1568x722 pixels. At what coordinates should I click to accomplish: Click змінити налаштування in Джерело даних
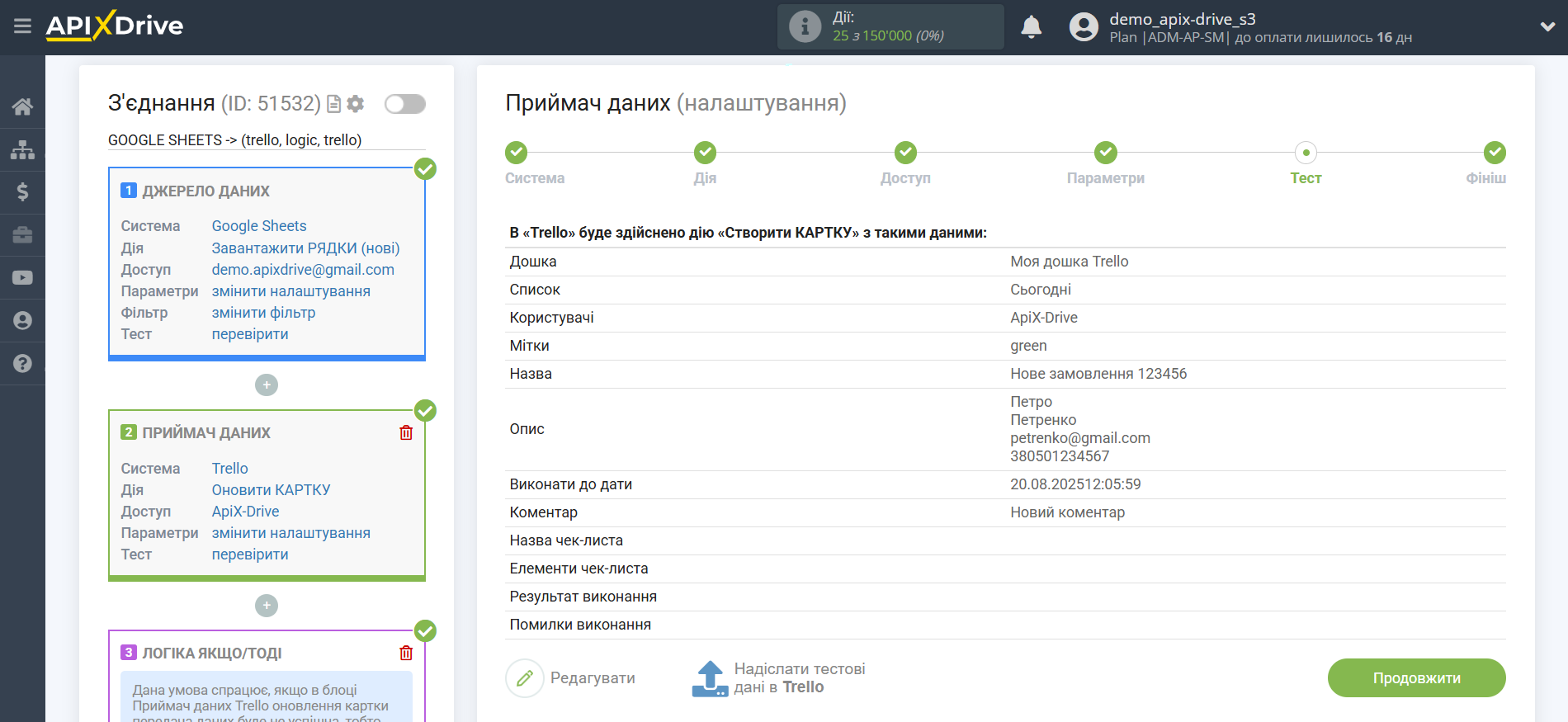click(290, 291)
